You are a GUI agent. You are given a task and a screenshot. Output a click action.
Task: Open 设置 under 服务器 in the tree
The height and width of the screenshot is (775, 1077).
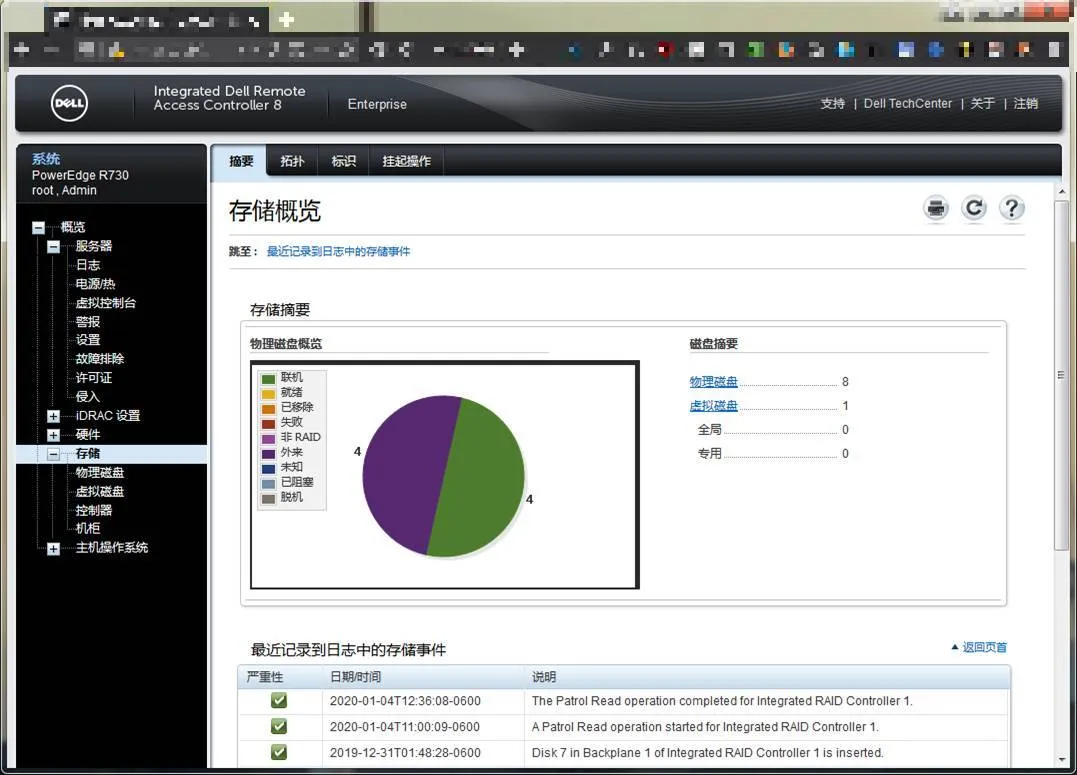pos(88,340)
